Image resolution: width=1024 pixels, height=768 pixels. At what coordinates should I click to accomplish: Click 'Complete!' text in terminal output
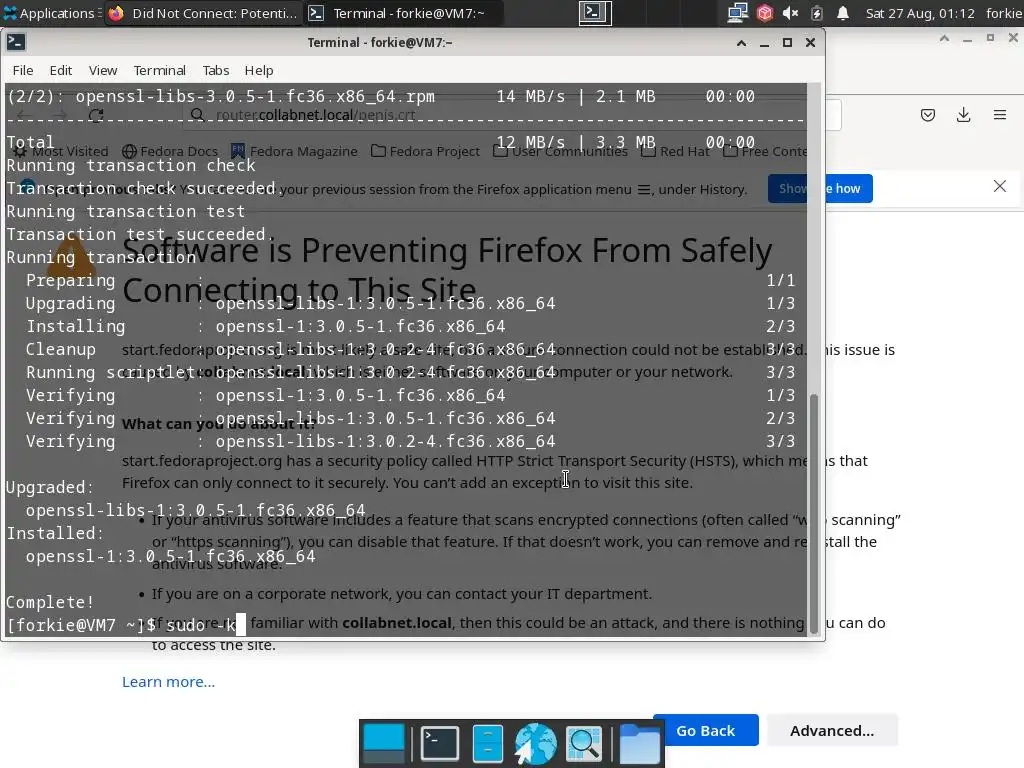point(50,602)
